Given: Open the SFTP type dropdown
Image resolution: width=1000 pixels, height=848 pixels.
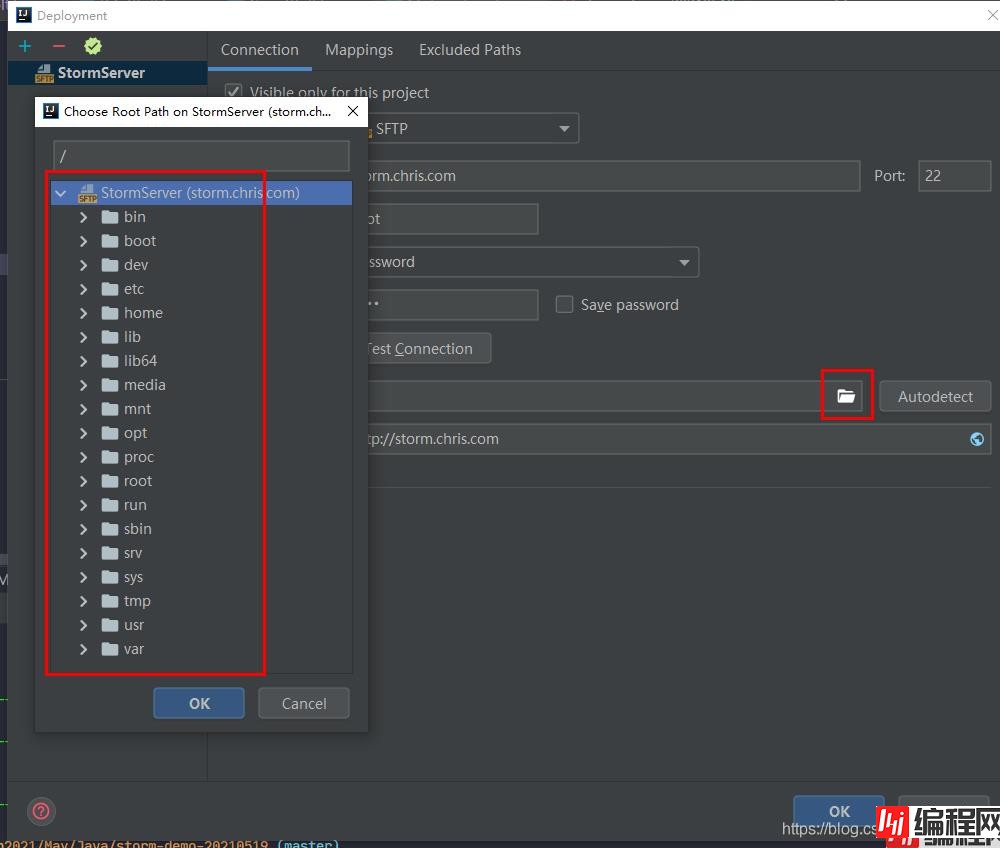Looking at the screenshot, I should [x=565, y=128].
